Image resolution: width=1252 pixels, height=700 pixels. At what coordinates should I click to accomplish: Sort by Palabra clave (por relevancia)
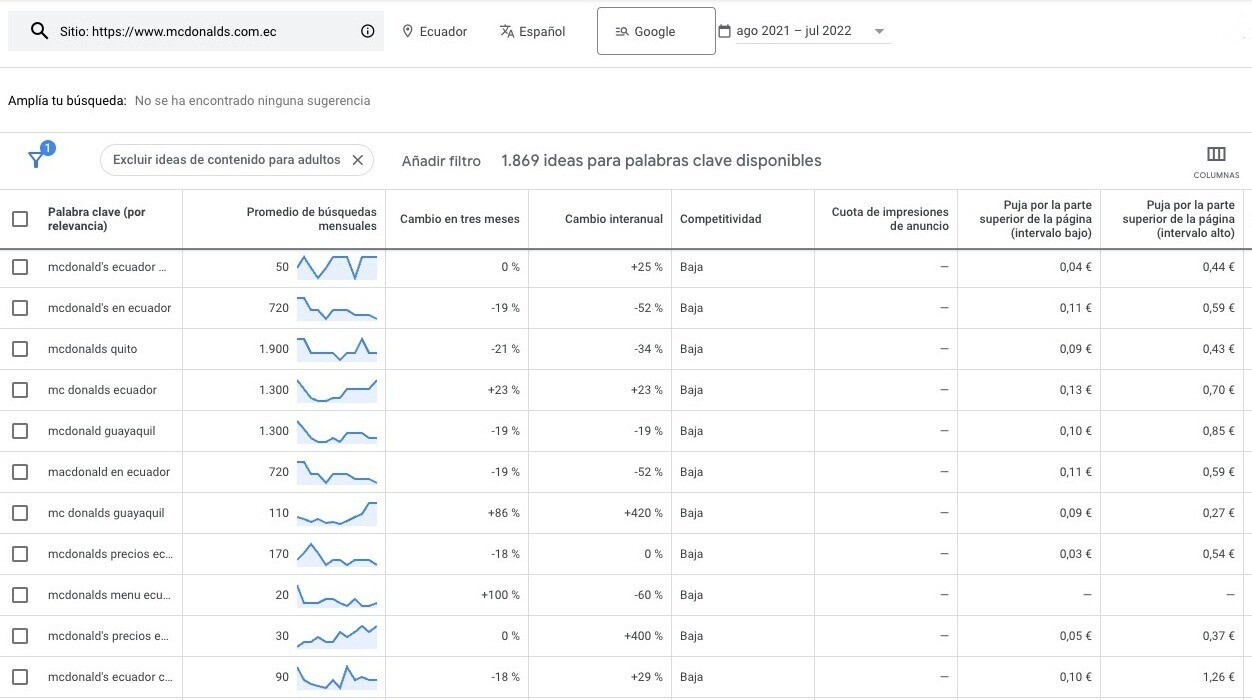click(x=97, y=219)
